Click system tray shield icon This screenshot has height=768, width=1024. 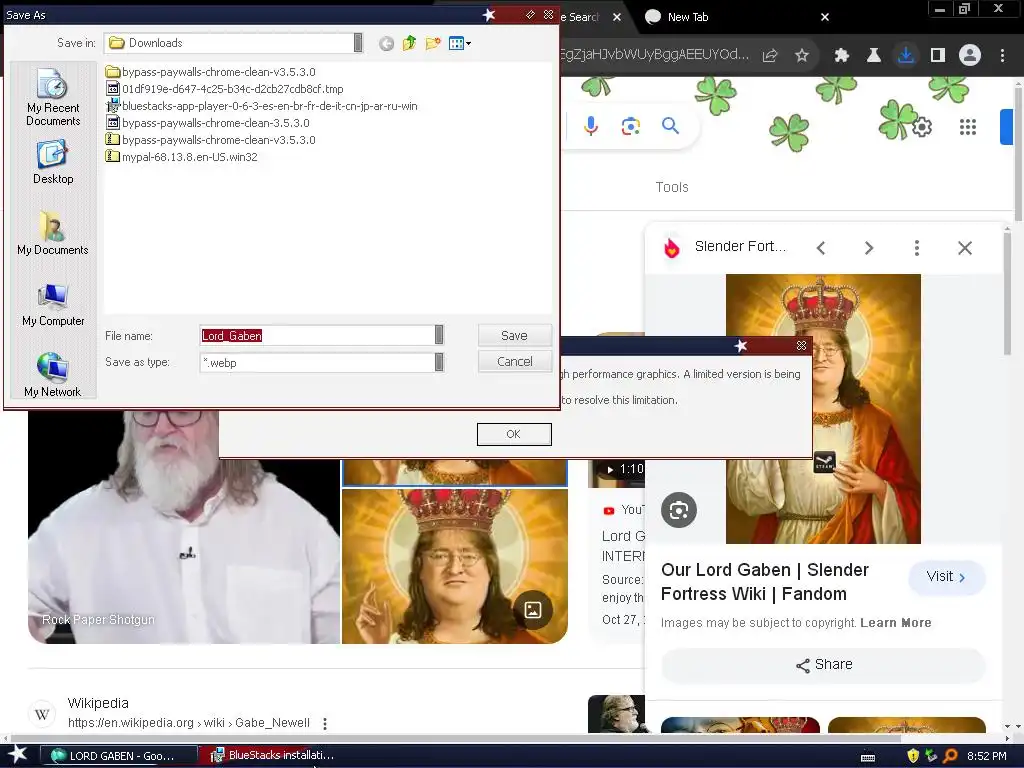coord(913,756)
